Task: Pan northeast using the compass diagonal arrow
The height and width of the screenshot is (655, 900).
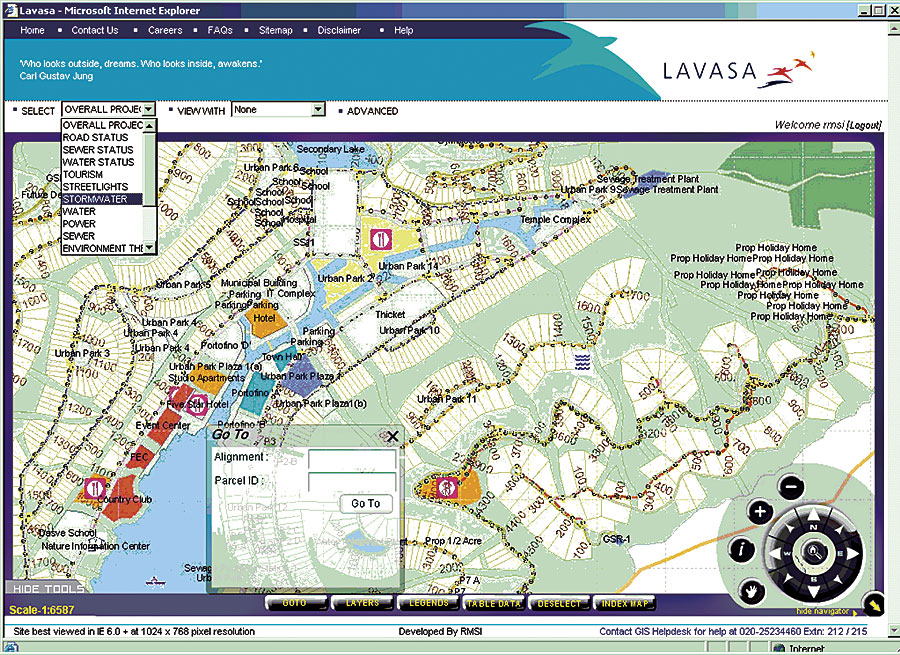Action: tap(840, 527)
